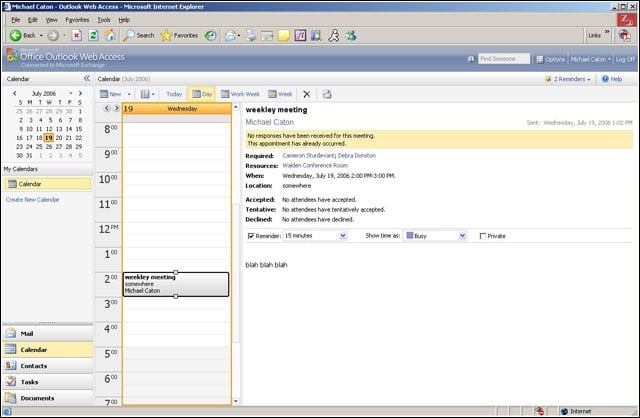This screenshot has height=418, width=640.
Task: Click the Find Someone search field
Action: click(x=504, y=59)
